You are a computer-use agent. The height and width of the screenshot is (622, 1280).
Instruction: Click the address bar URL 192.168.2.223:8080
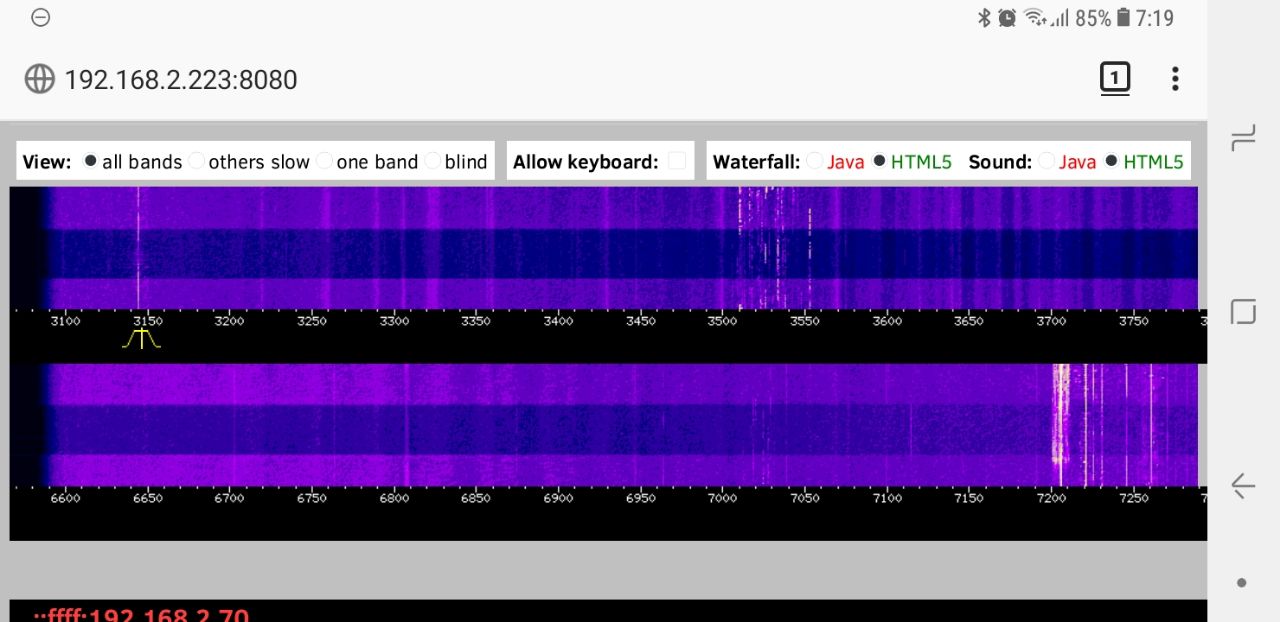coord(181,80)
